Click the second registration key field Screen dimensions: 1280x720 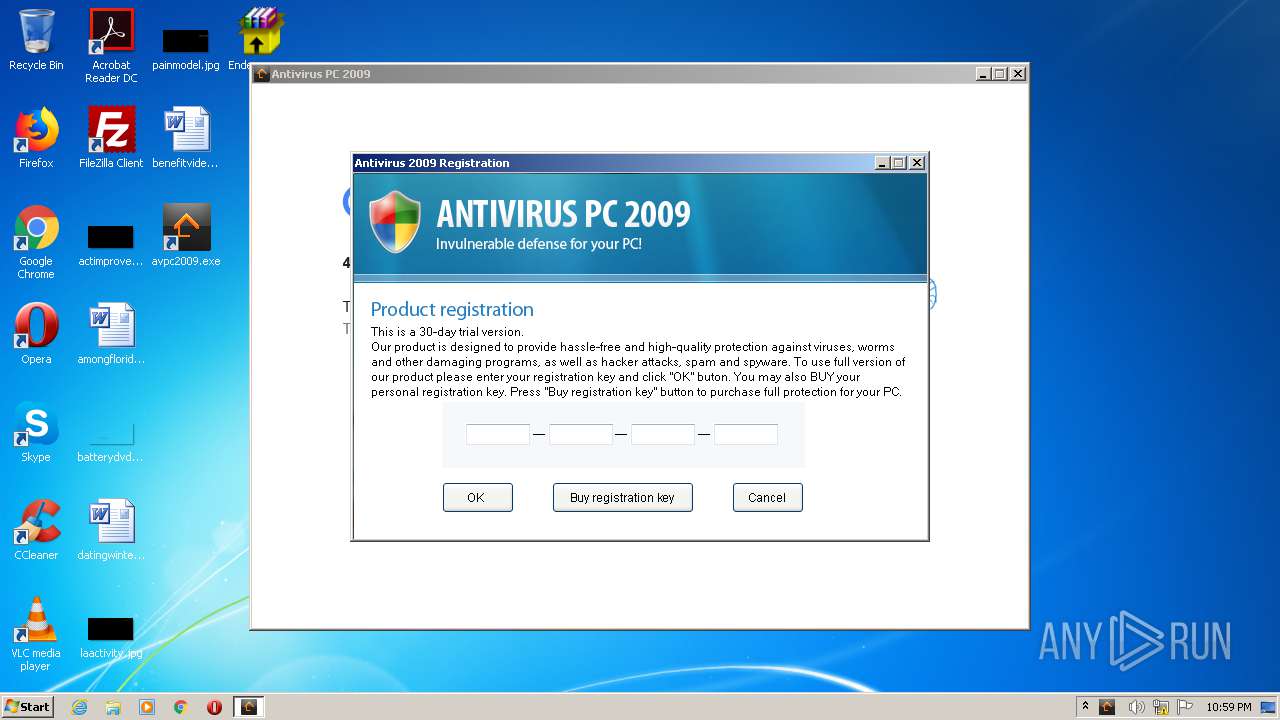pos(581,434)
